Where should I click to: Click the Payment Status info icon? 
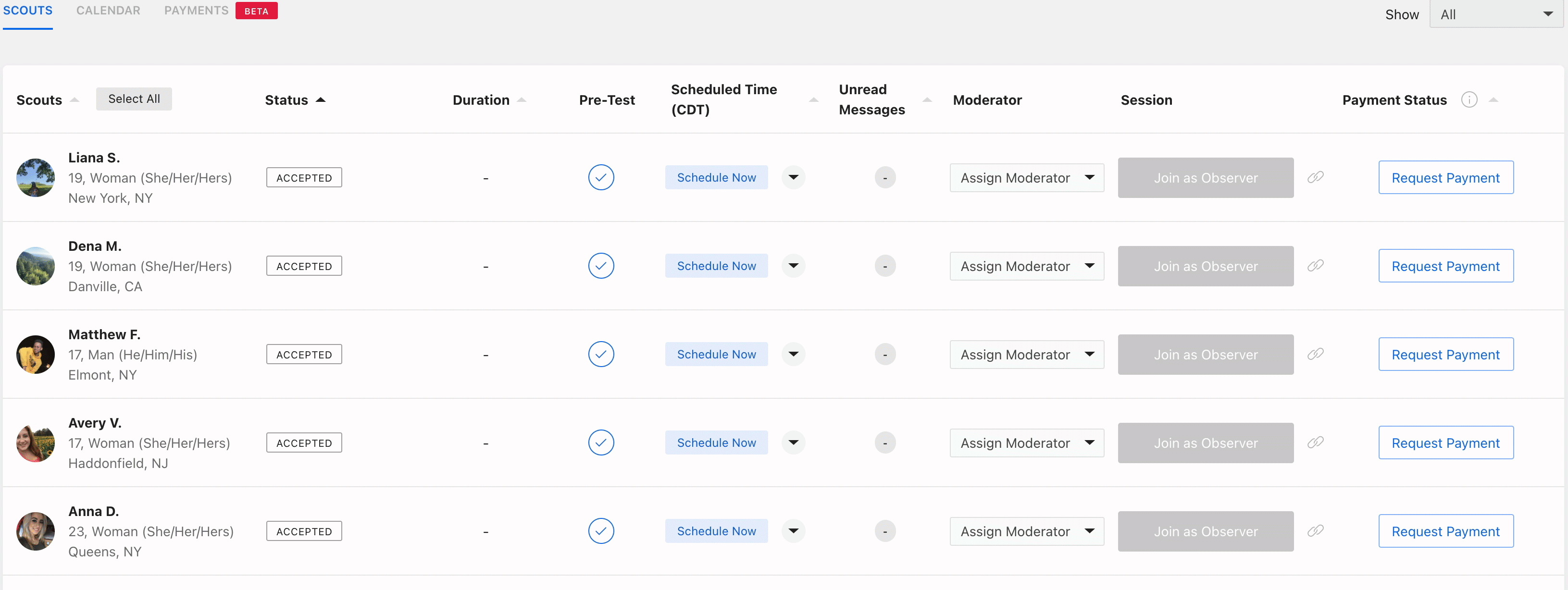coord(1469,100)
